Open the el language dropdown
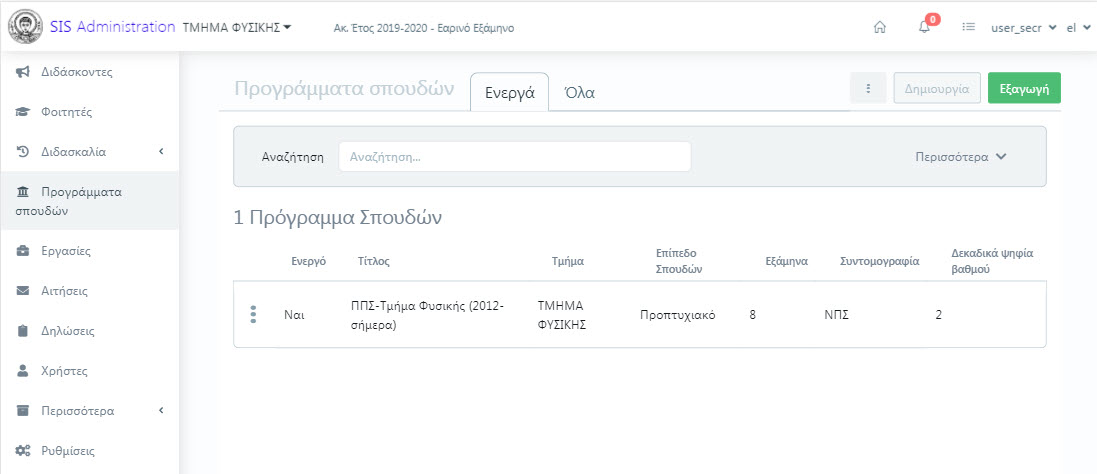1097x474 pixels. (1078, 28)
